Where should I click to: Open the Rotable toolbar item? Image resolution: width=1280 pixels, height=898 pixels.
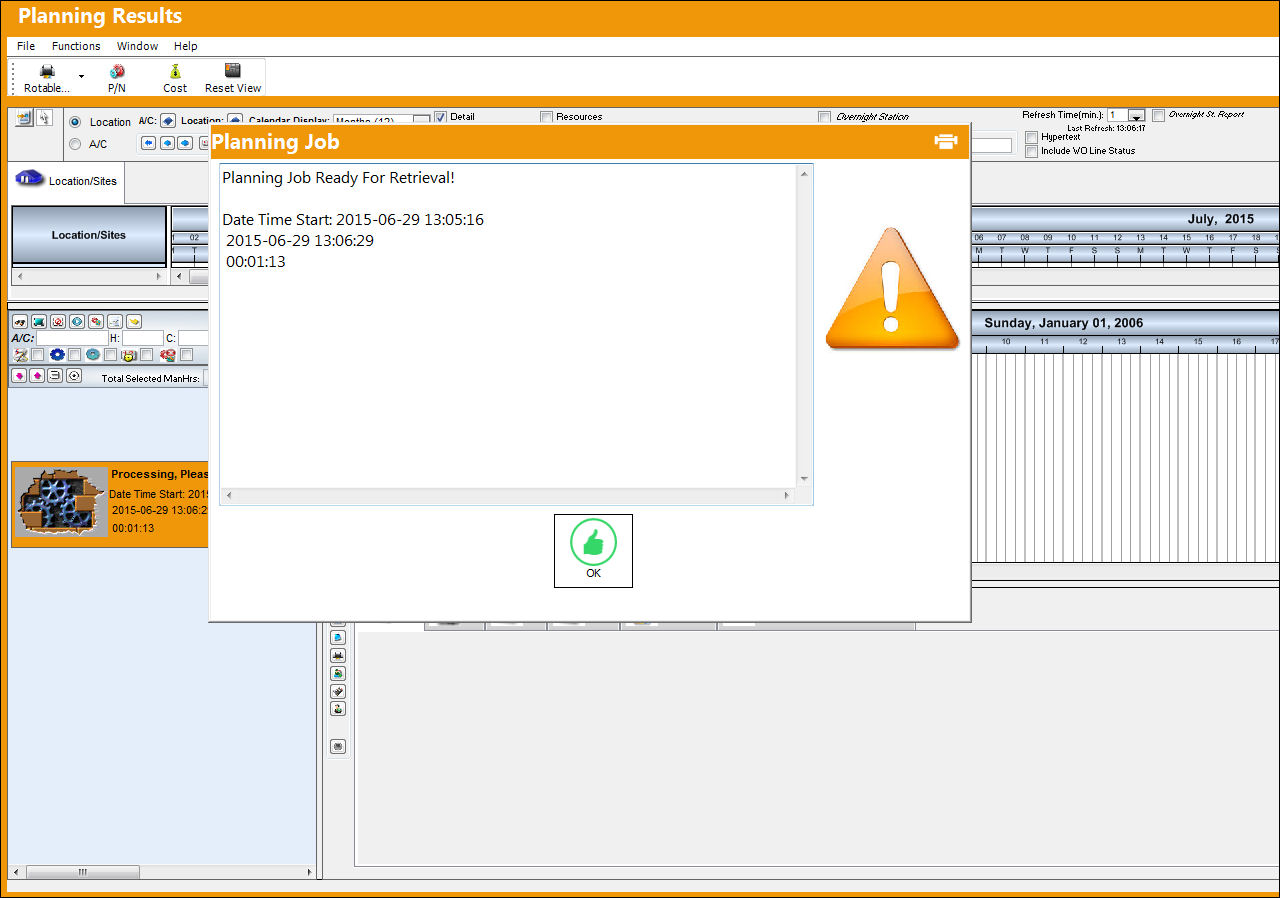(x=47, y=78)
